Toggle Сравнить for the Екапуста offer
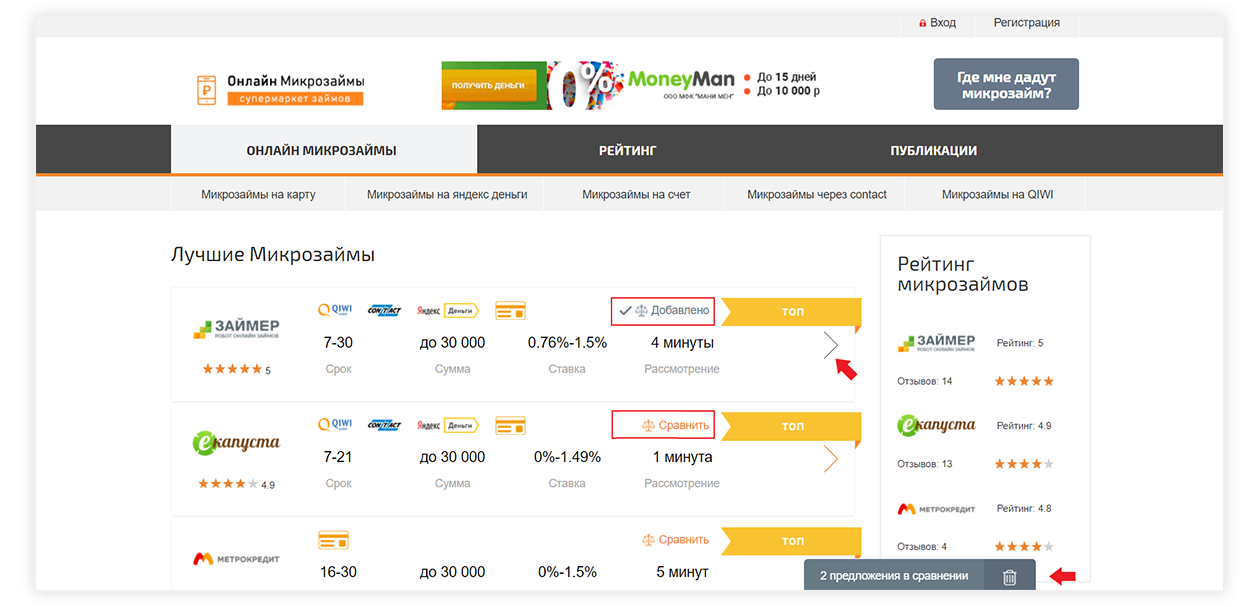 pyautogui.click(x=663, y=425)
